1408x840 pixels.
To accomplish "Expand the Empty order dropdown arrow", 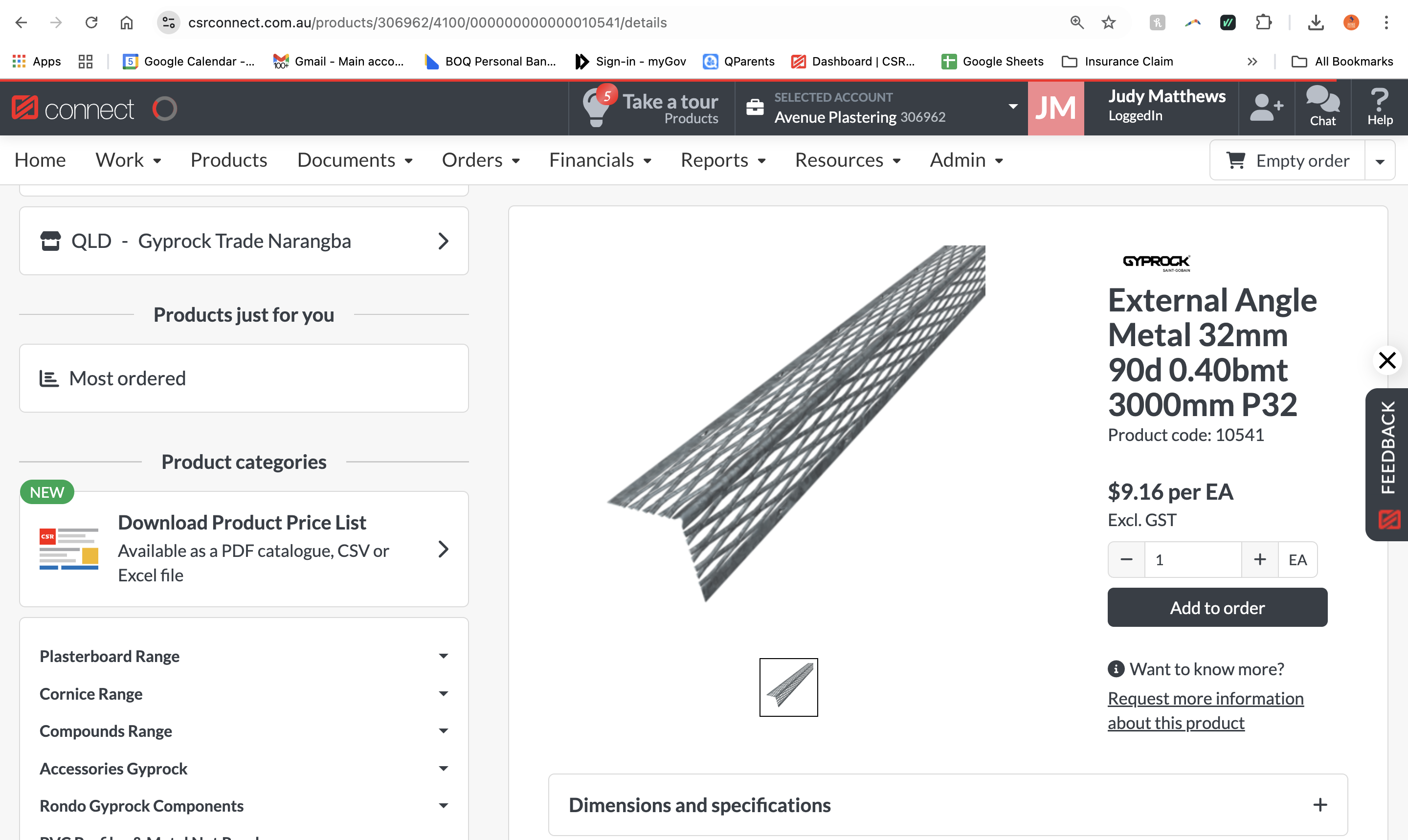I will (1380, 161).
